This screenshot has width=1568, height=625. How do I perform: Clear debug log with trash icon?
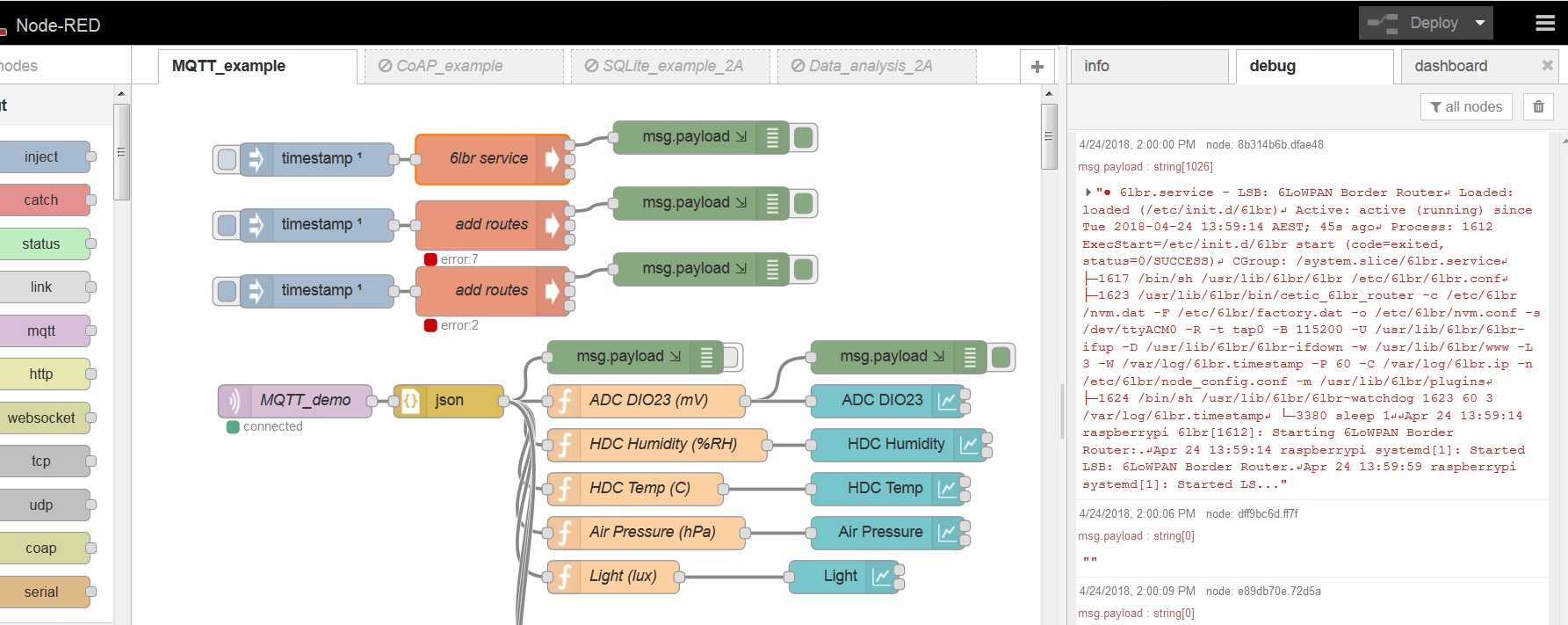click(x=1538, y=106)
